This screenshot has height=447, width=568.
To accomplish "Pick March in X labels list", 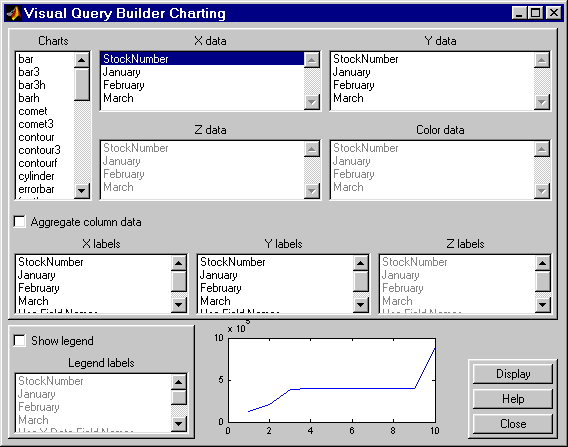I will (33, 301).
